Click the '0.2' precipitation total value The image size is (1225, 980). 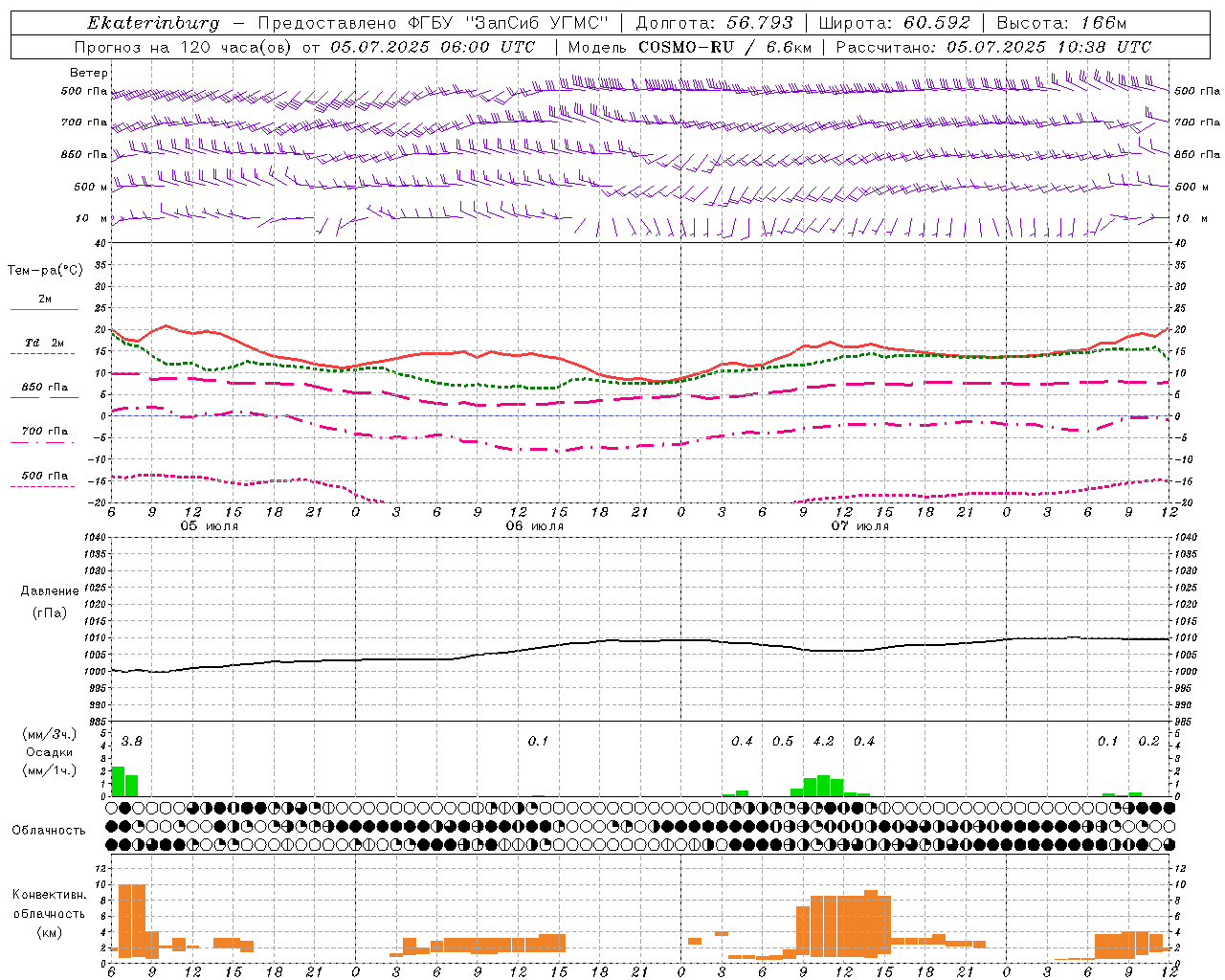click(x=1148, y=741)
